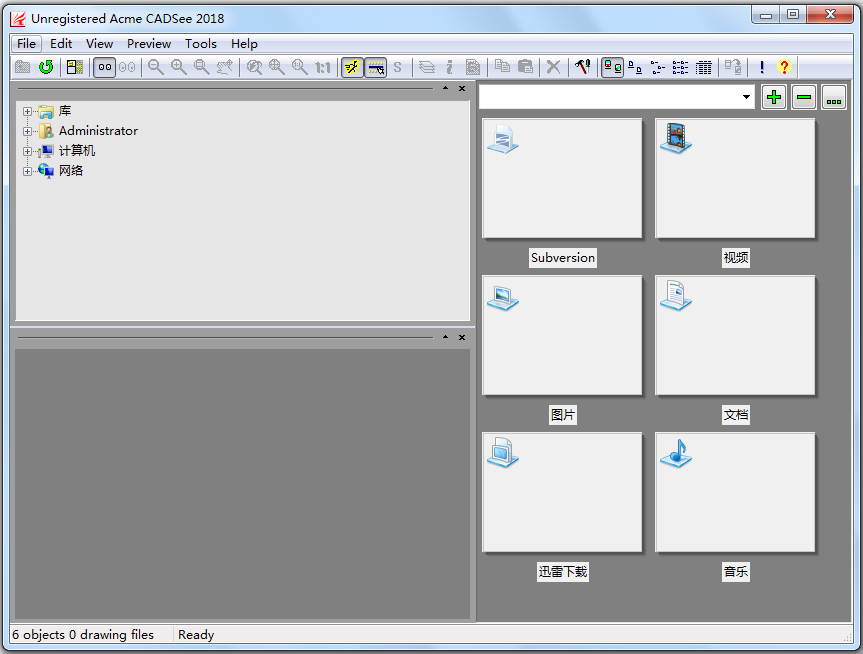This screenshot has width=863, height=654.
Task: Click the copy toolbar icon
Action: click(x=502, y=67)
